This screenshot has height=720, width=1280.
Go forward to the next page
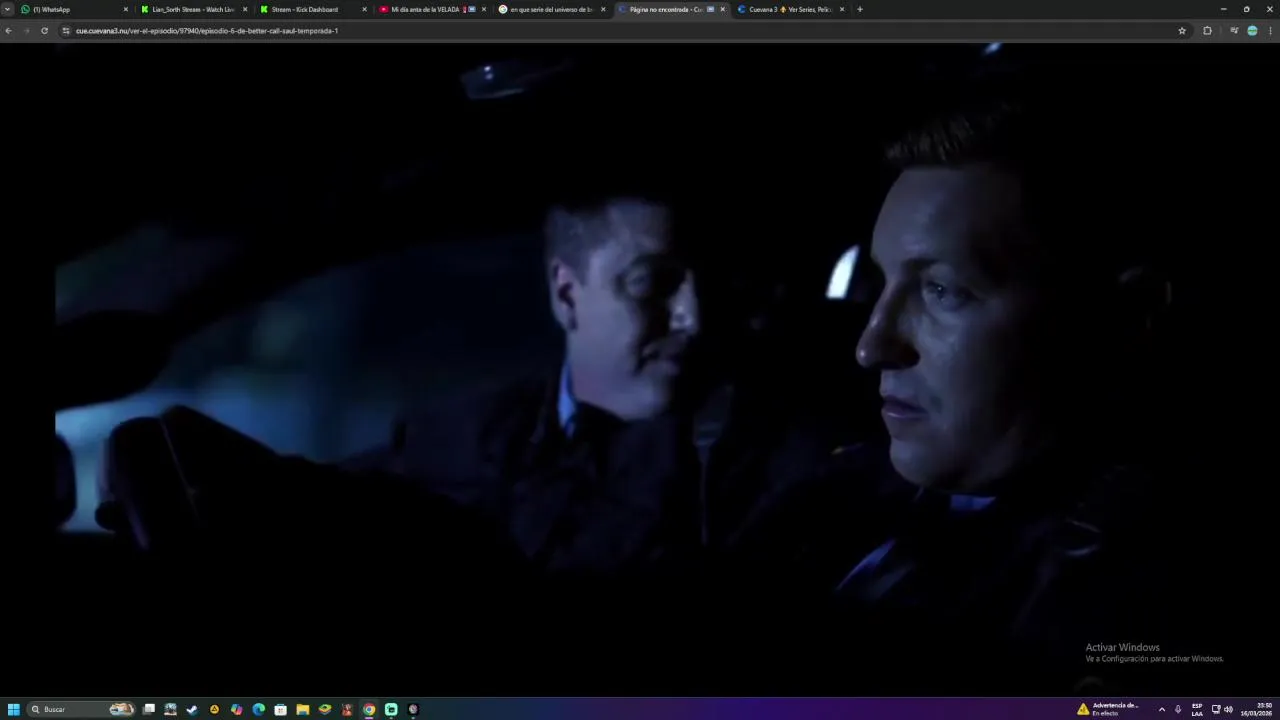point(26,31)
